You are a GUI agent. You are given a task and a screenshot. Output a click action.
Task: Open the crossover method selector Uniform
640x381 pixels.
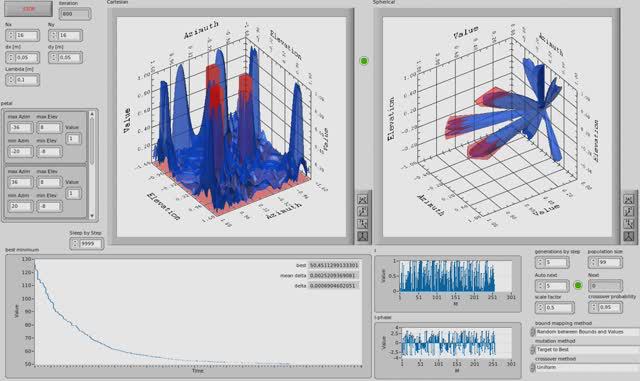pos(585,368)
